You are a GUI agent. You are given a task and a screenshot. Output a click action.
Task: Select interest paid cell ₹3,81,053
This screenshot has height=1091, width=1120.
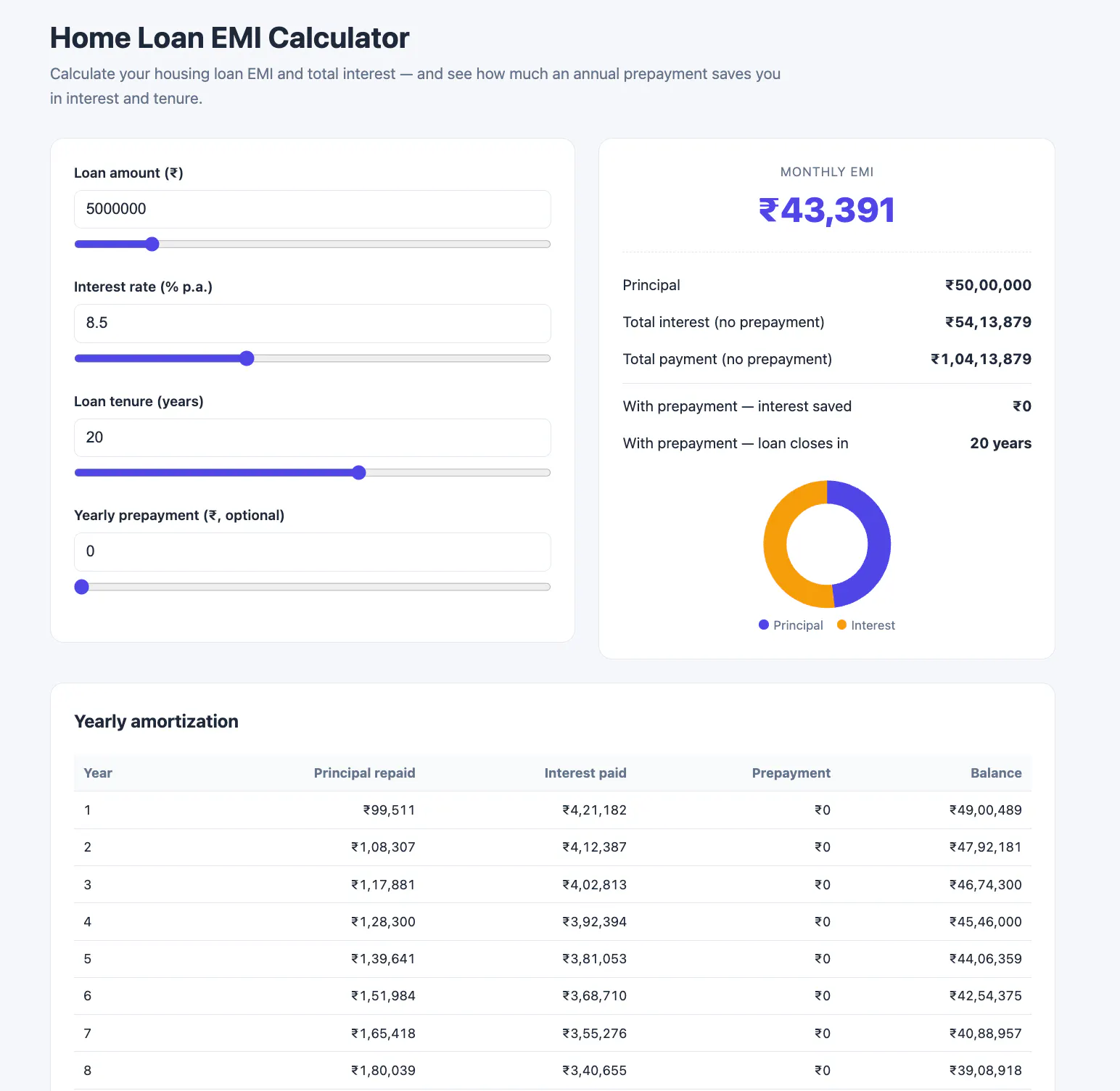coord(594,959)
